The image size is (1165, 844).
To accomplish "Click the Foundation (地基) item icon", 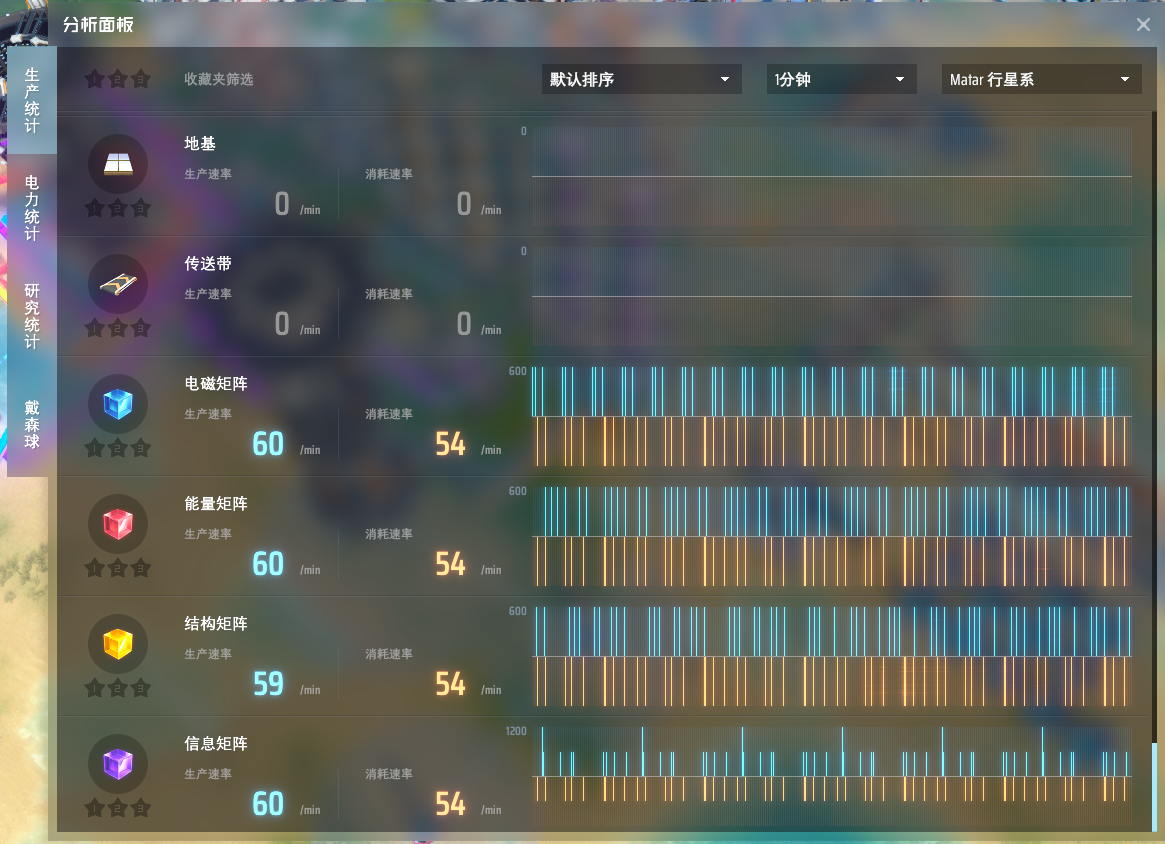I will pos(118,164).
